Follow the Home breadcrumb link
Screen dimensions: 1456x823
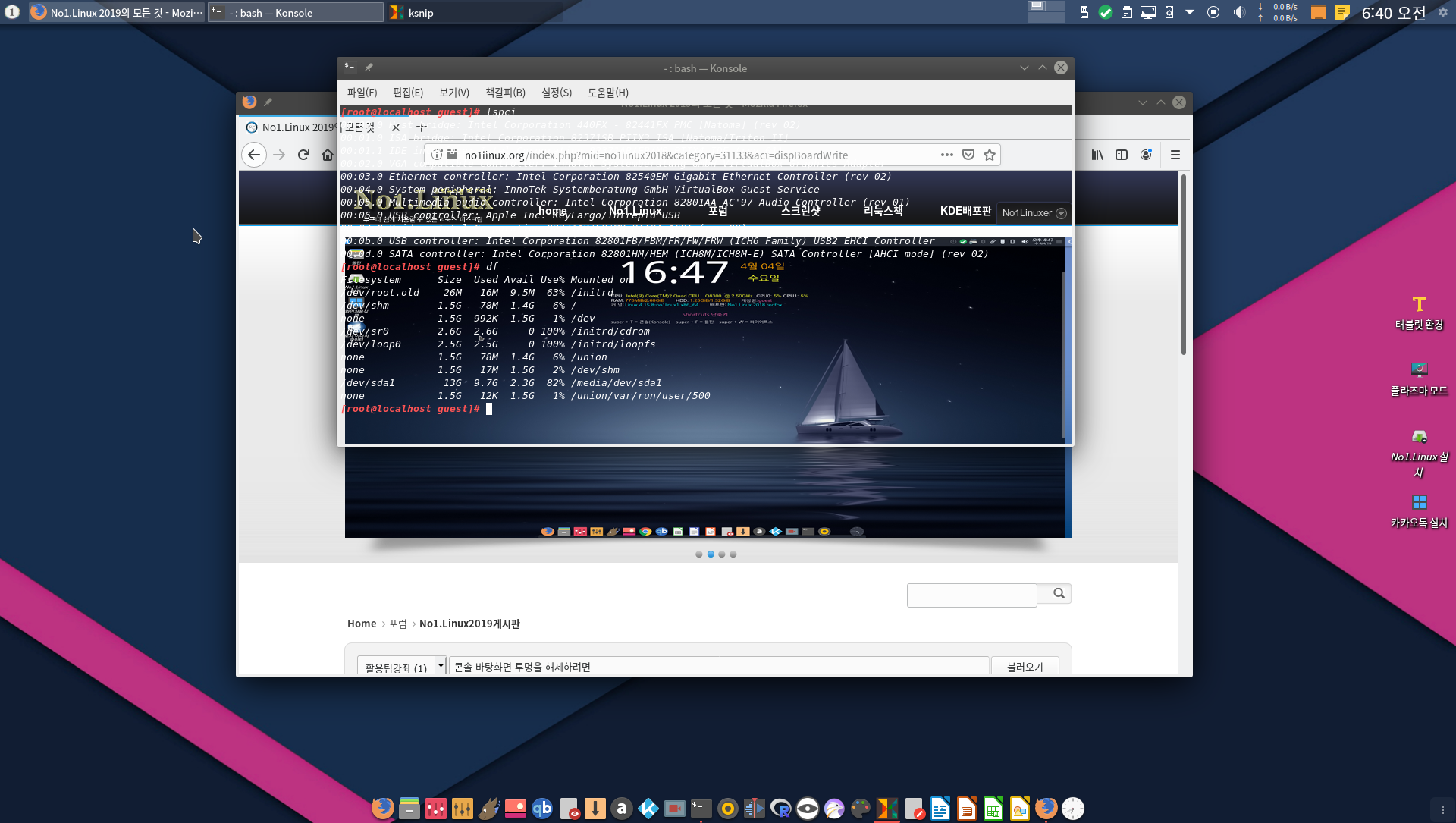pos(362,624)
